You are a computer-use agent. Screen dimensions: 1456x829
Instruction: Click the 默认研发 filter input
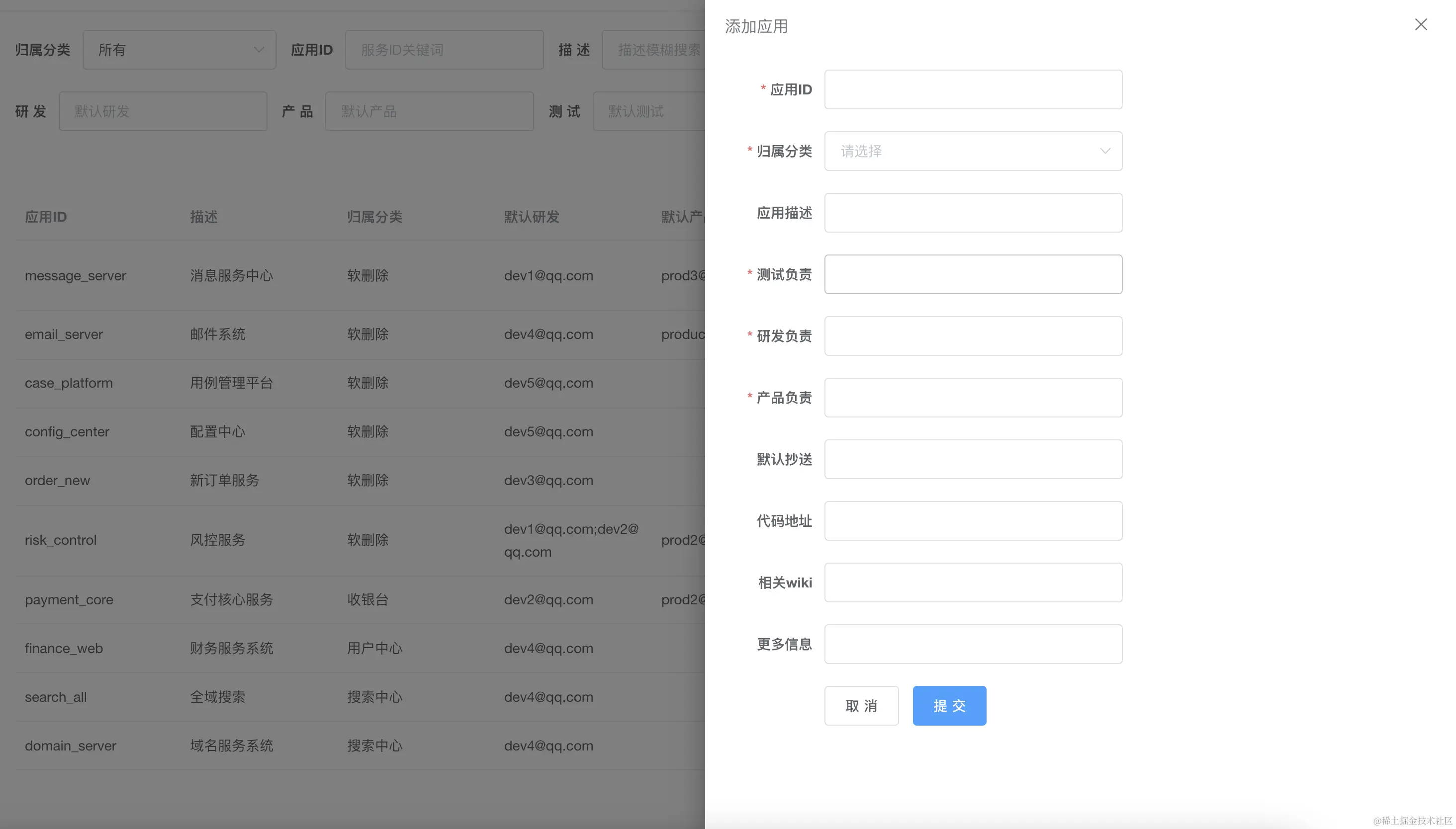pyautogui.click(x=163, y=112)
